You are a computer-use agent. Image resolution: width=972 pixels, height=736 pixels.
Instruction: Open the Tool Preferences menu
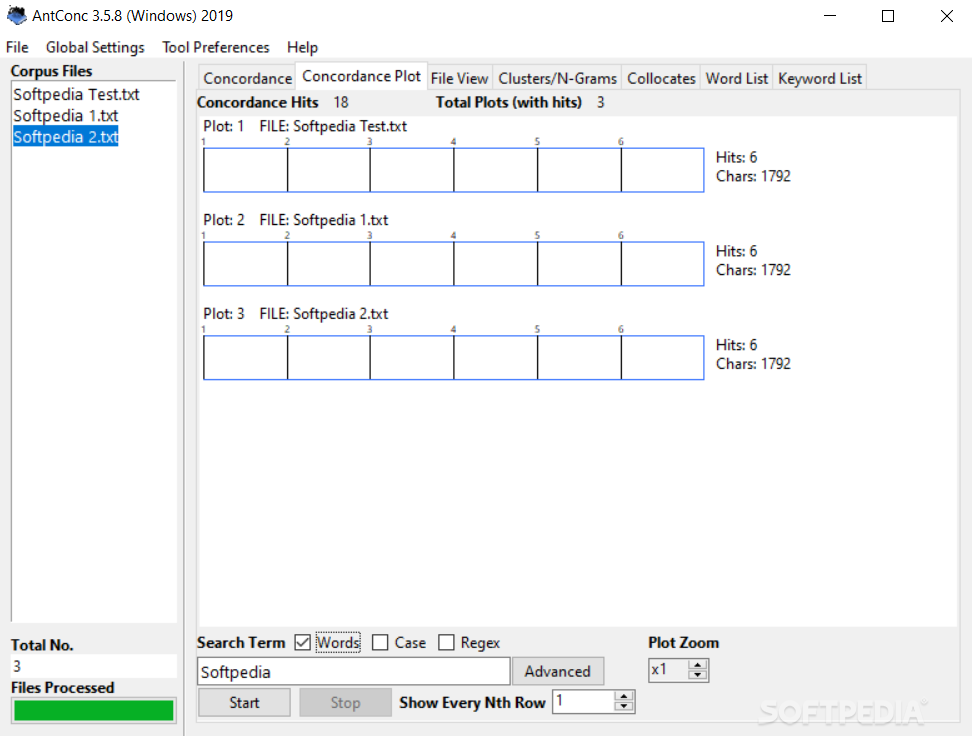click(x=216, y=47)
